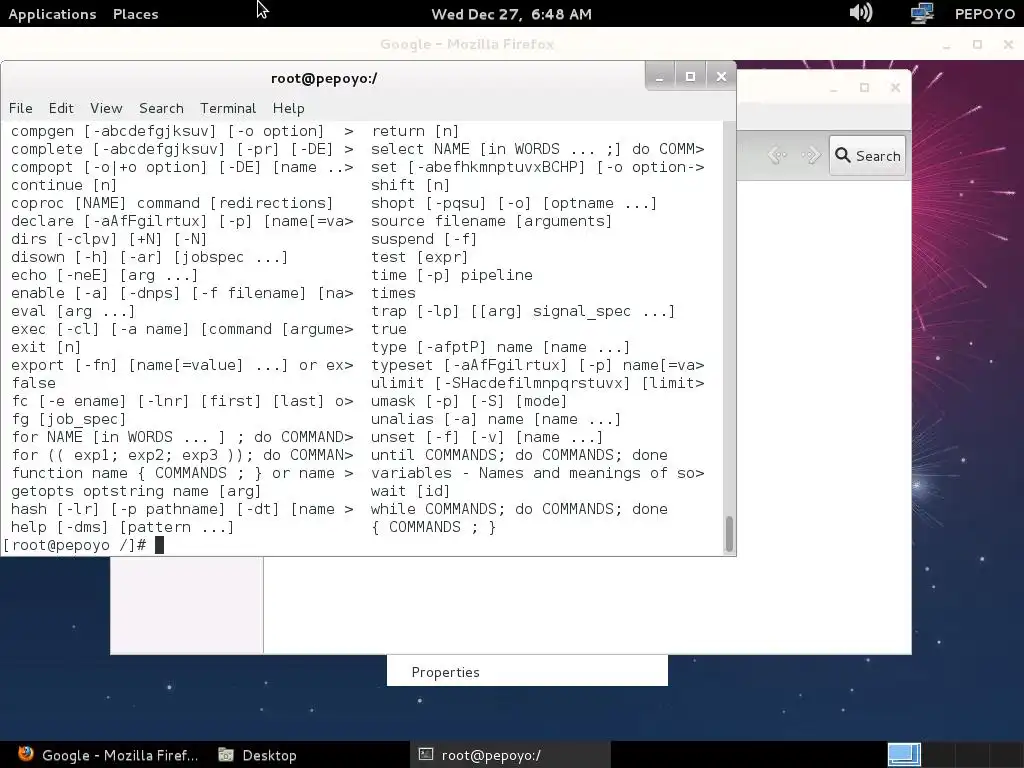The image size is (1024, 768).
Task: Maximize the root@pepoyo terminal window
Action: pyautogui.click(x=690, y=77)
